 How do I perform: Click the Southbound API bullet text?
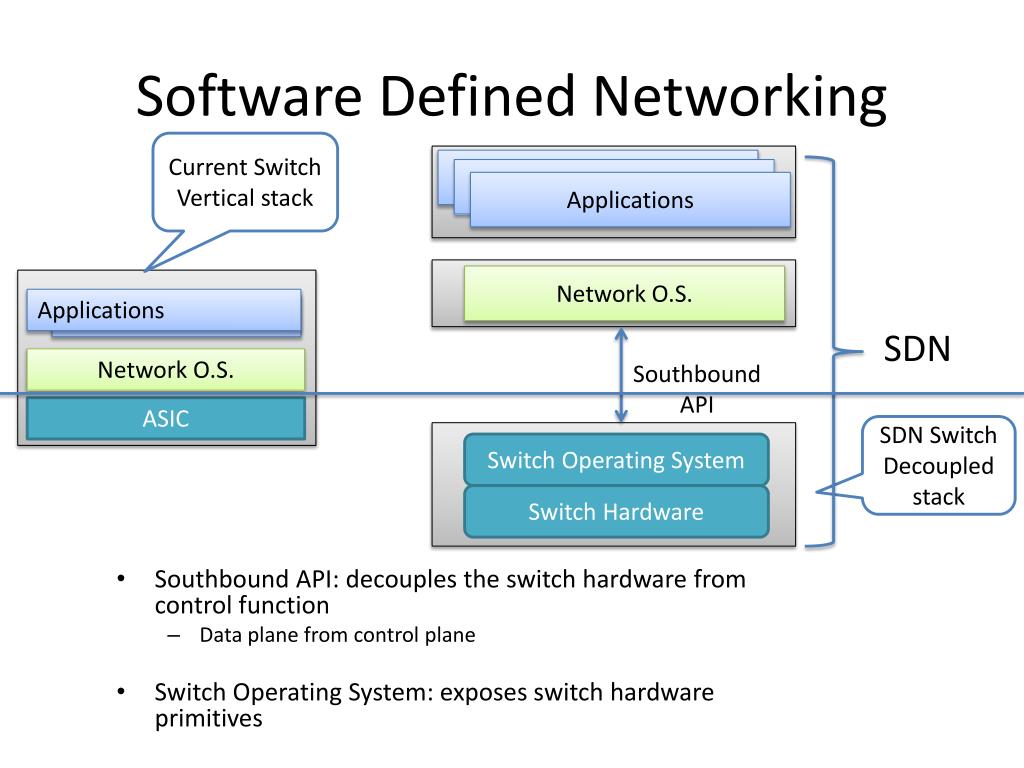pyautogui.click(x=450, y=592)
